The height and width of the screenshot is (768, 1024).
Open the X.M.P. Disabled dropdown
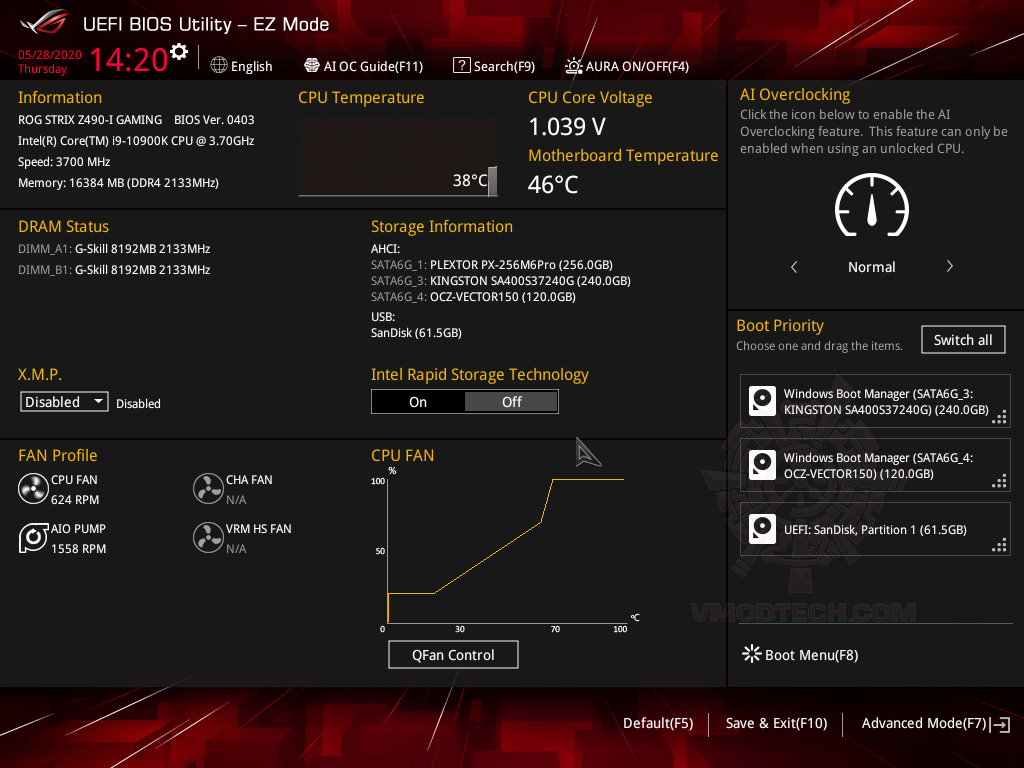[63, 401]
